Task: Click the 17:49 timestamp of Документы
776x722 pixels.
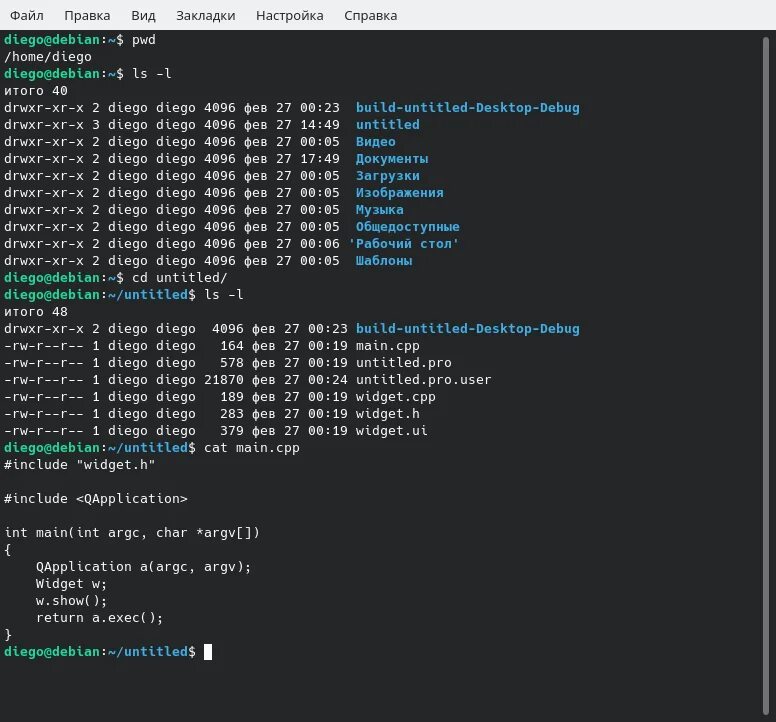Action: 320,158
